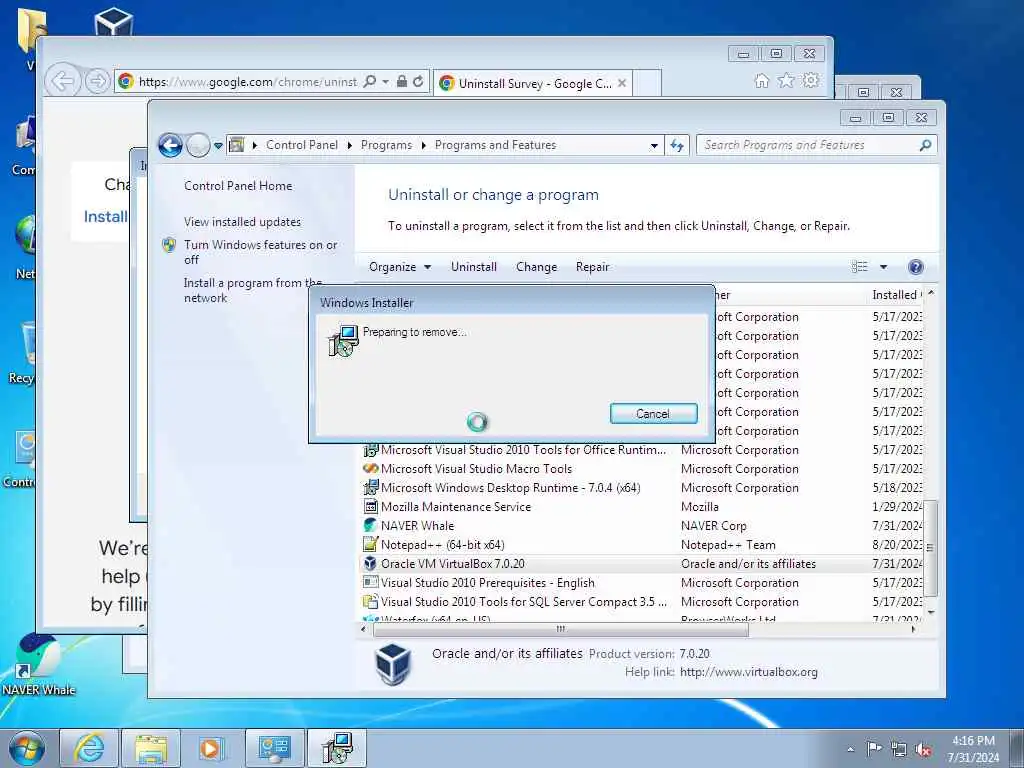Click the refresh button beside address bar
1024x768 pixels.
[677, 145]
